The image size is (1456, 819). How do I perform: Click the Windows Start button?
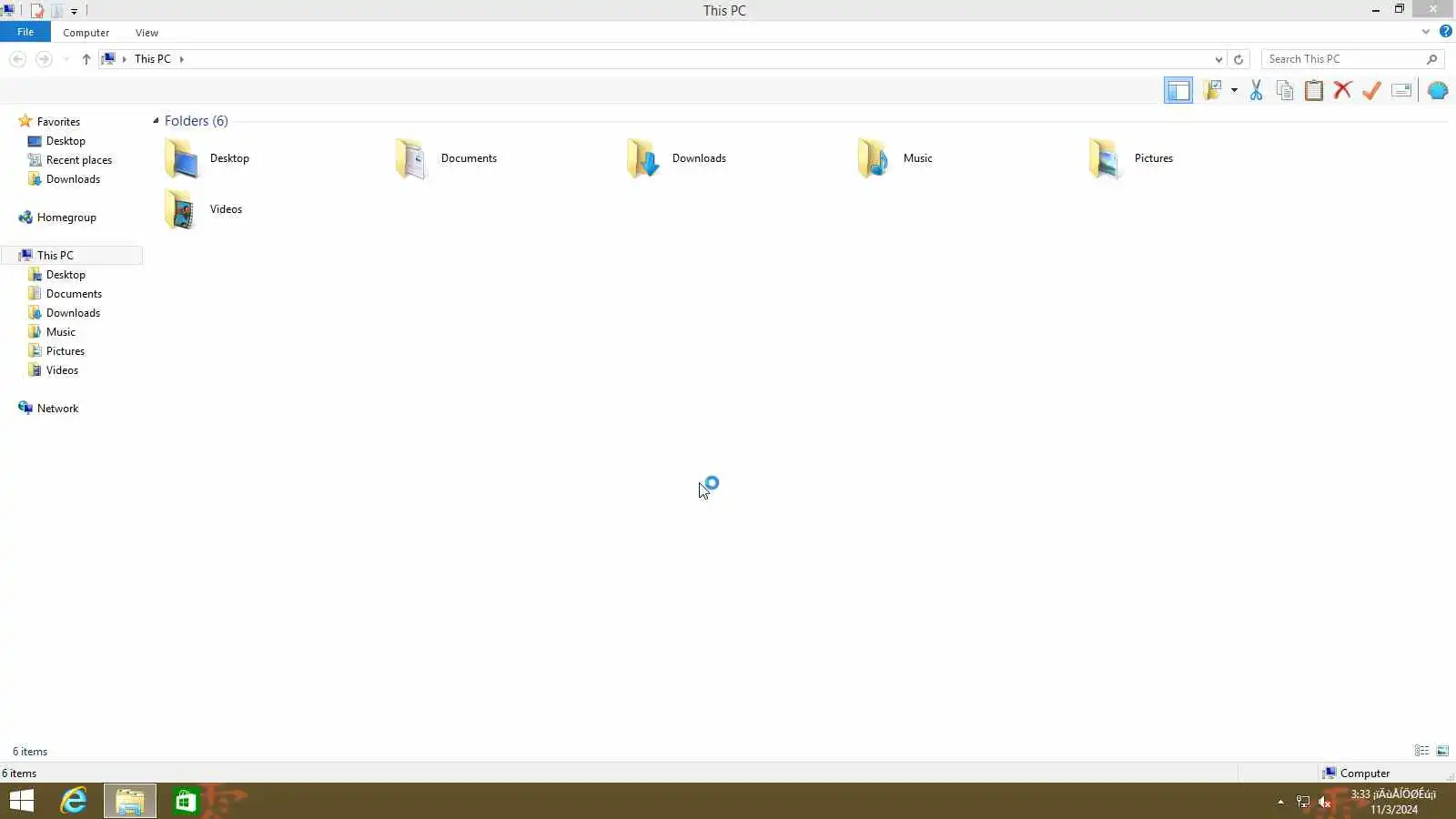click(21, 801)
